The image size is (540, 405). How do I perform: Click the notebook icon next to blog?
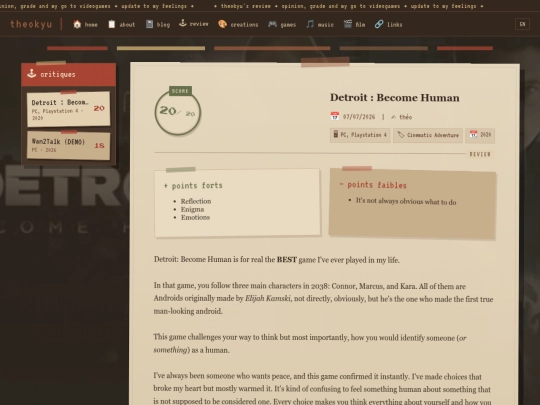coord(149,24)
